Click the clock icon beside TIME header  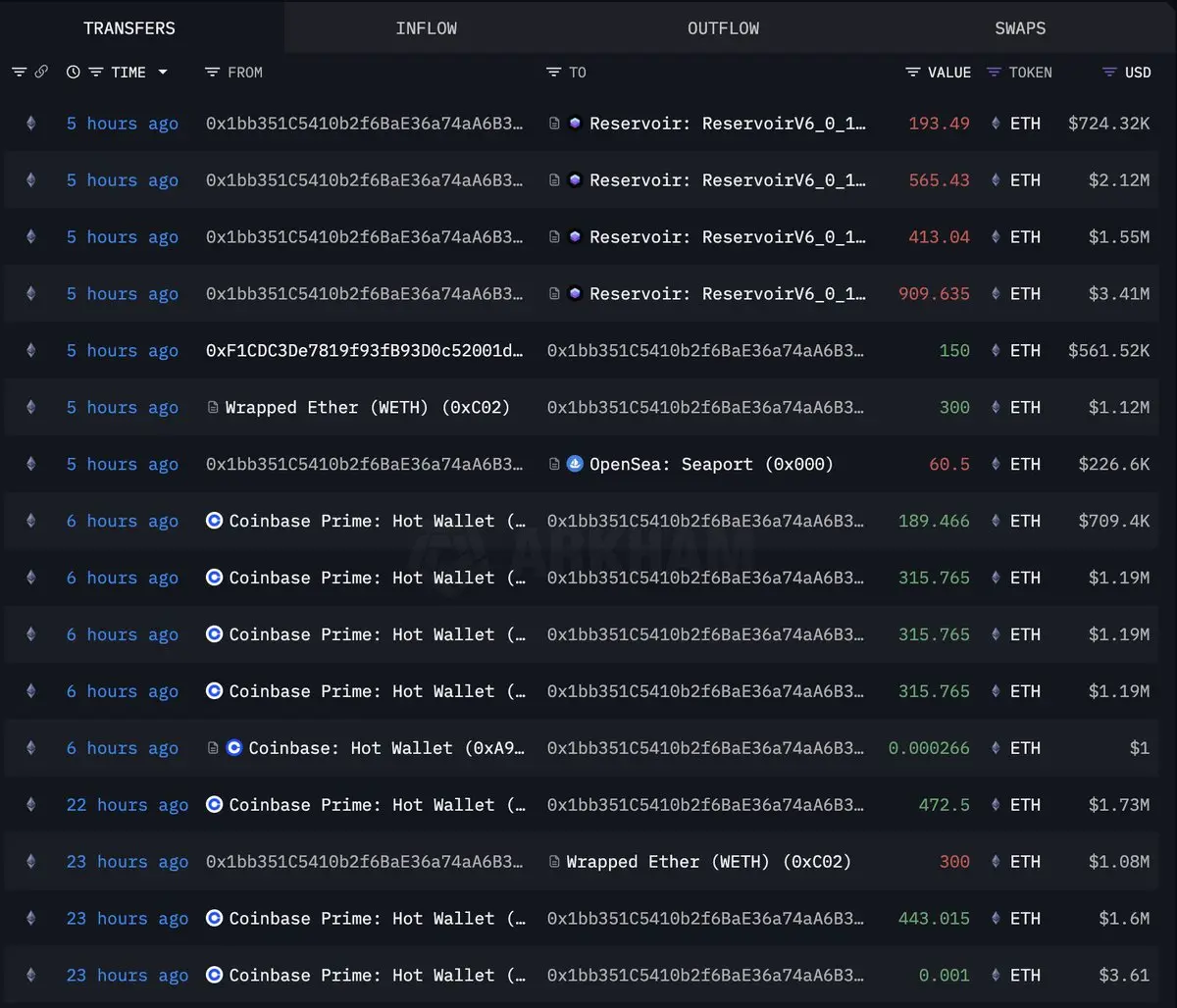74,73
